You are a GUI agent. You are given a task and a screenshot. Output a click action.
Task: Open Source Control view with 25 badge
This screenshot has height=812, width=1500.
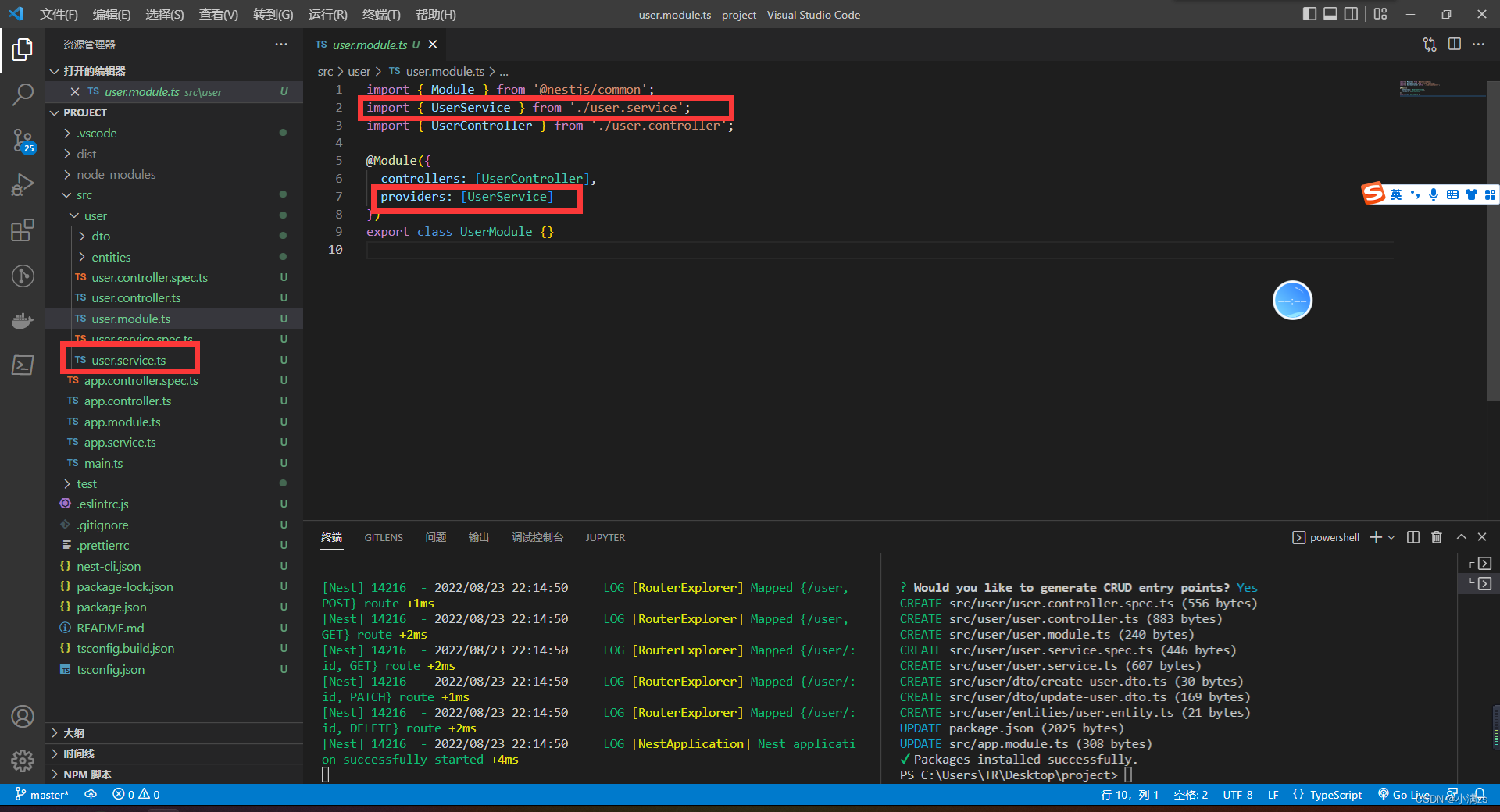point(23,141)
